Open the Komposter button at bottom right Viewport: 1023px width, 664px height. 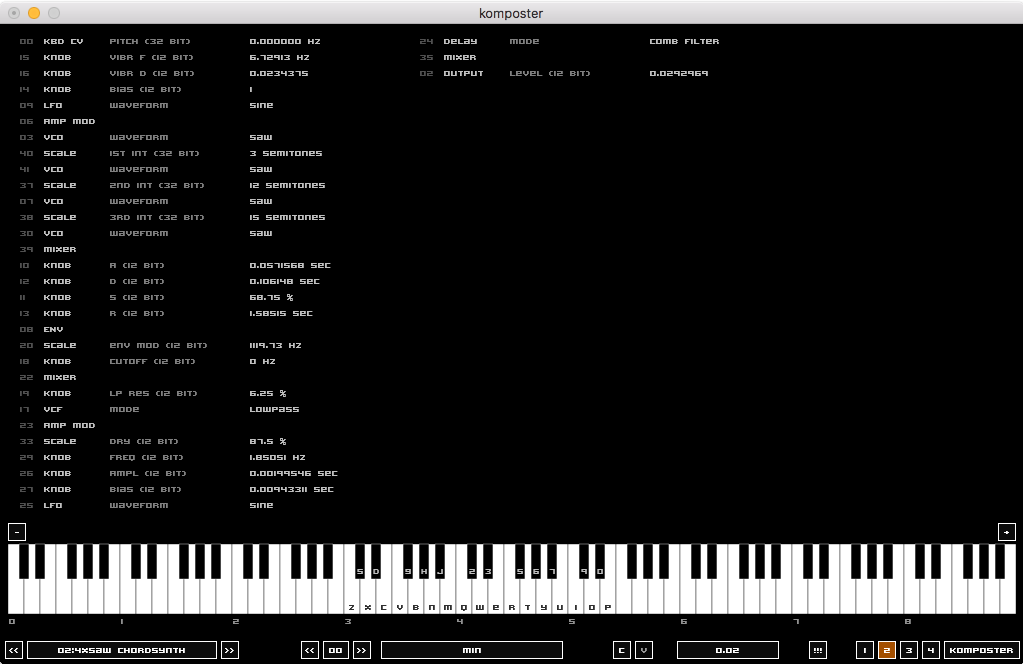point(981,650)
